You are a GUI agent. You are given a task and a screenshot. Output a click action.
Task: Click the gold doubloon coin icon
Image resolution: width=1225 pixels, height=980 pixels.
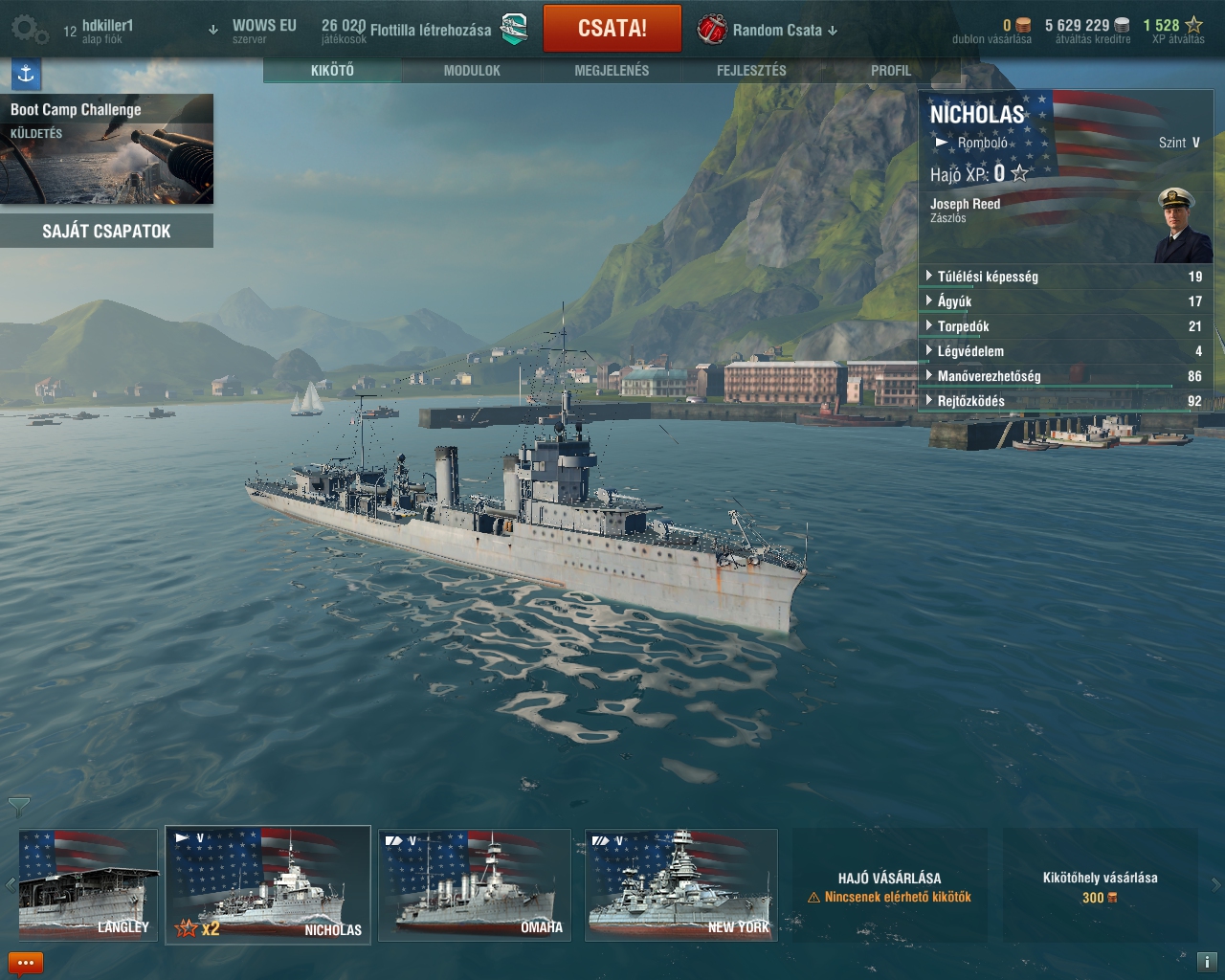(x=1023, y=25)
